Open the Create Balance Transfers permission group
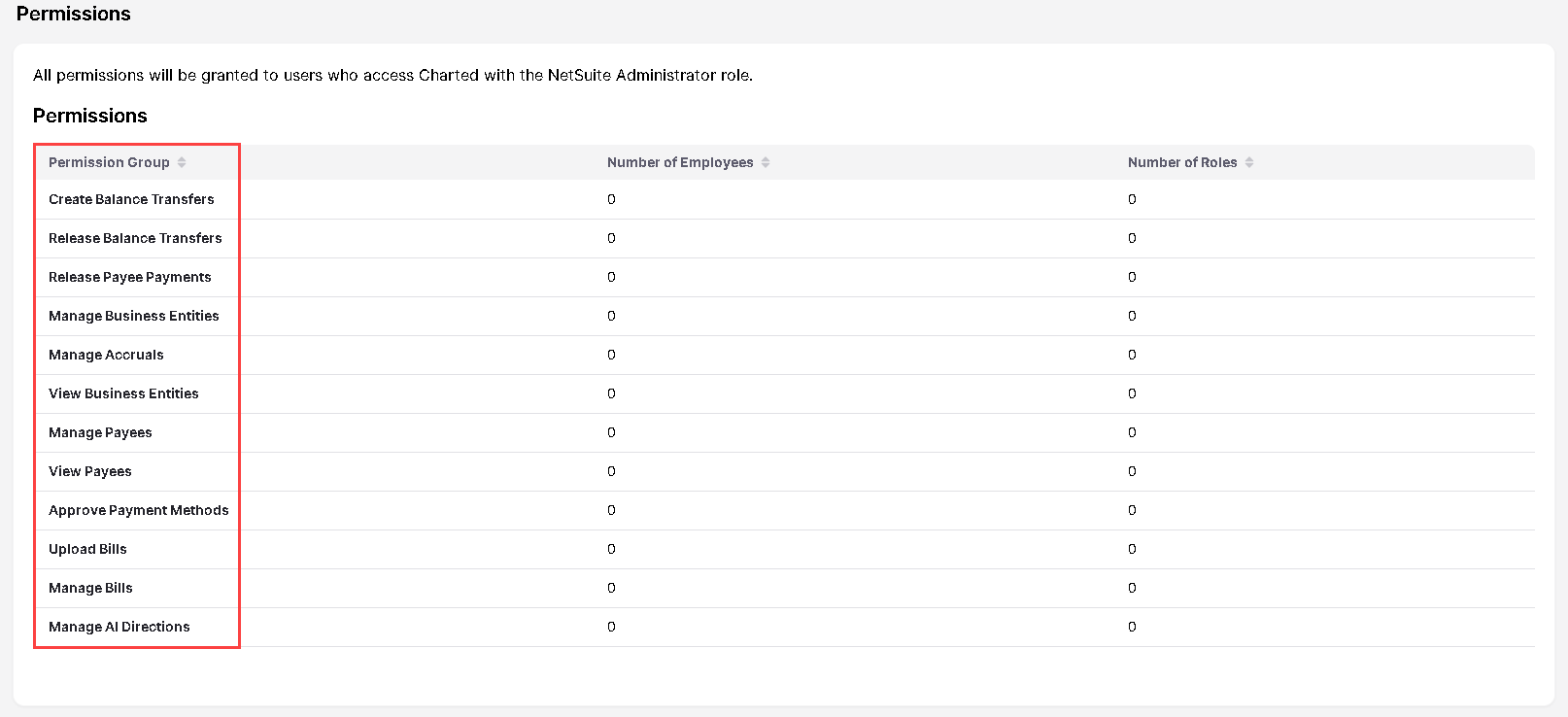The height and width of the screenshot is (717, 1568). (x=131, y=199)
